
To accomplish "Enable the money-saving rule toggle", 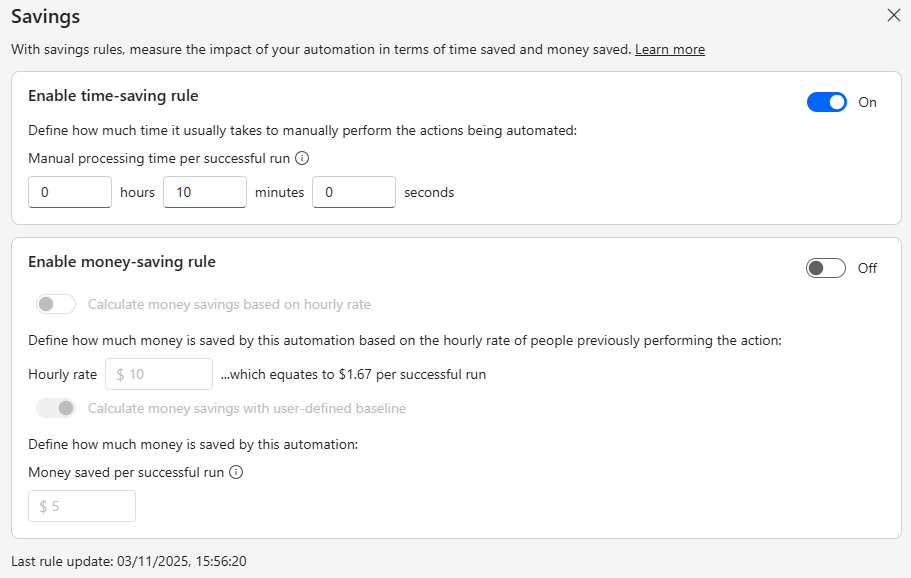I will [826, 267].
